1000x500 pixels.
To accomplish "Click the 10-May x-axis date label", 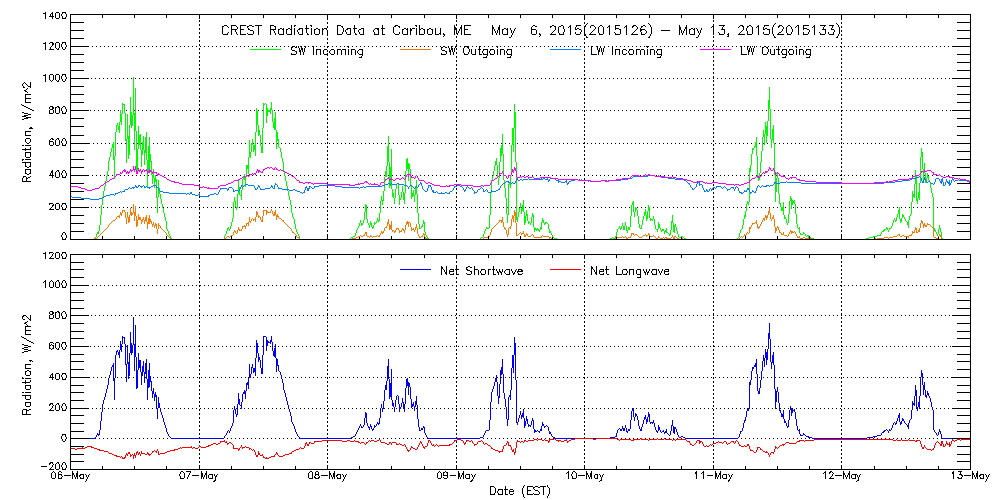I will click(584, 476).
